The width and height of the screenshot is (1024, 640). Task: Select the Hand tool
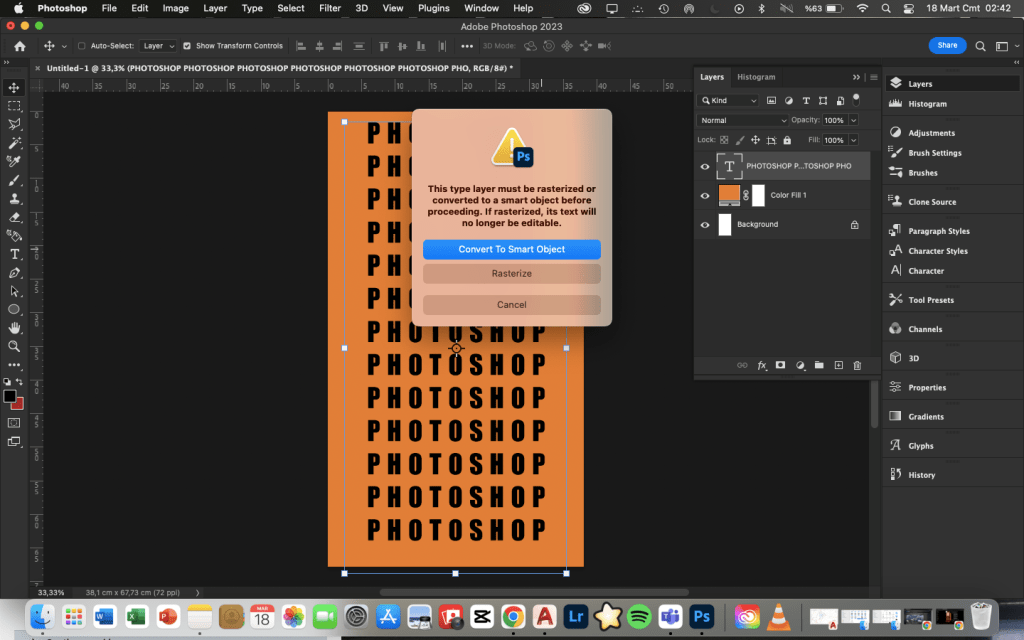pos(14,328)
